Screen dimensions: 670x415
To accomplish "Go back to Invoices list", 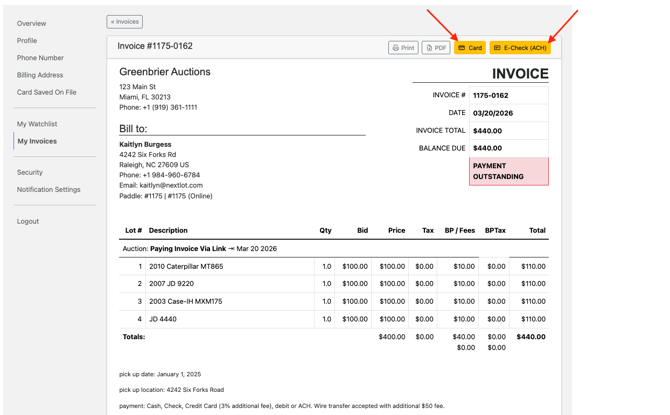I will pyautogui.click(x=125, y=21).
